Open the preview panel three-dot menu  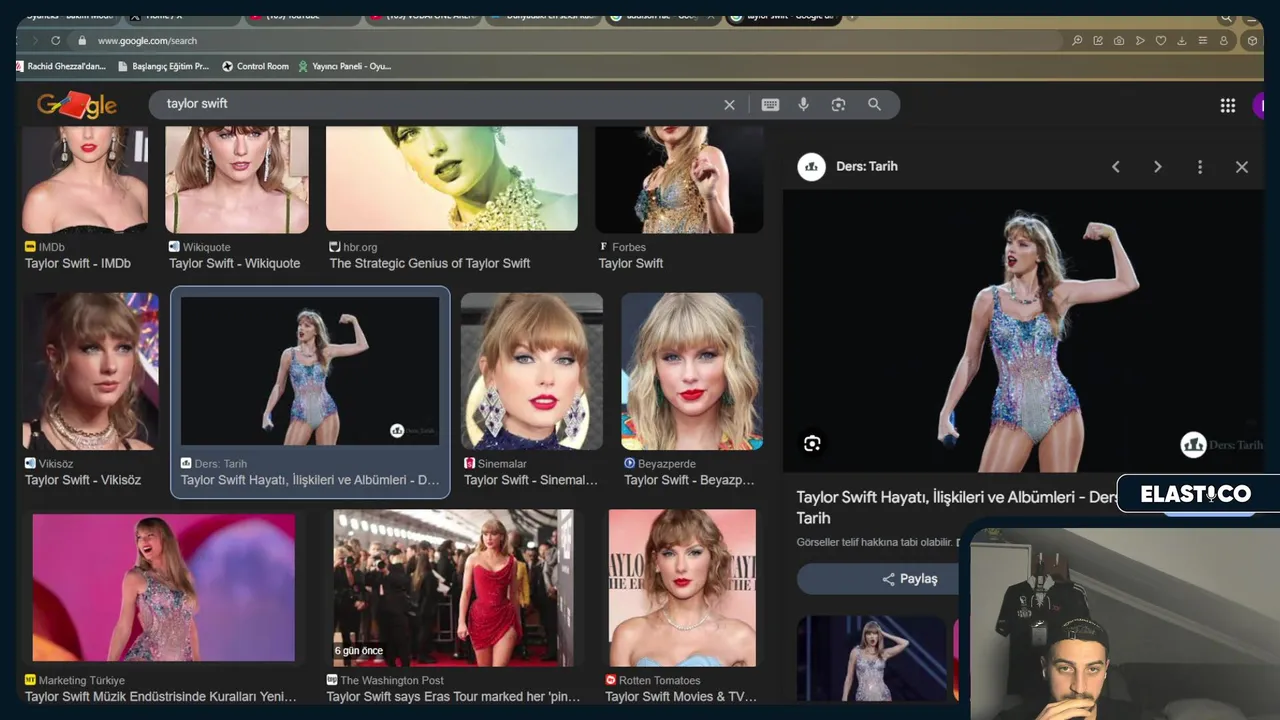pos(1200,167)
